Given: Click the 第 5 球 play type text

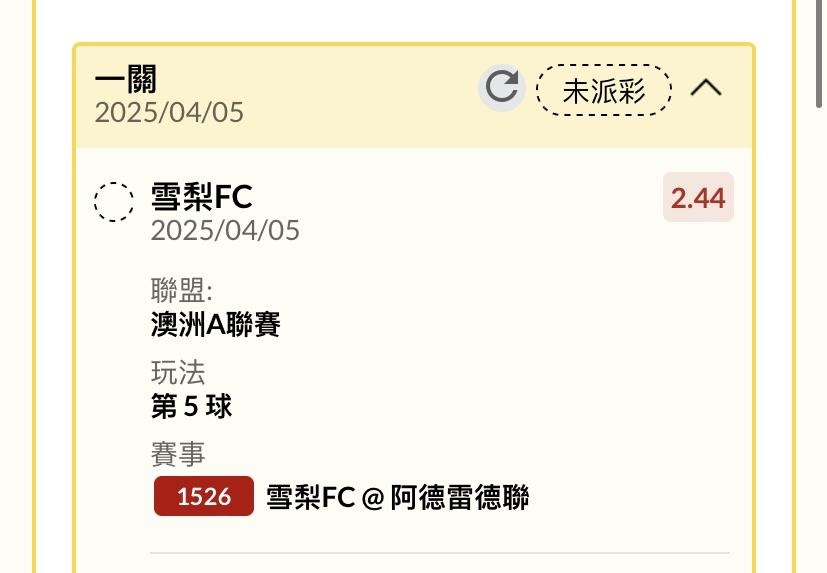Looking at the screenshot, I should tap(191, 406).
